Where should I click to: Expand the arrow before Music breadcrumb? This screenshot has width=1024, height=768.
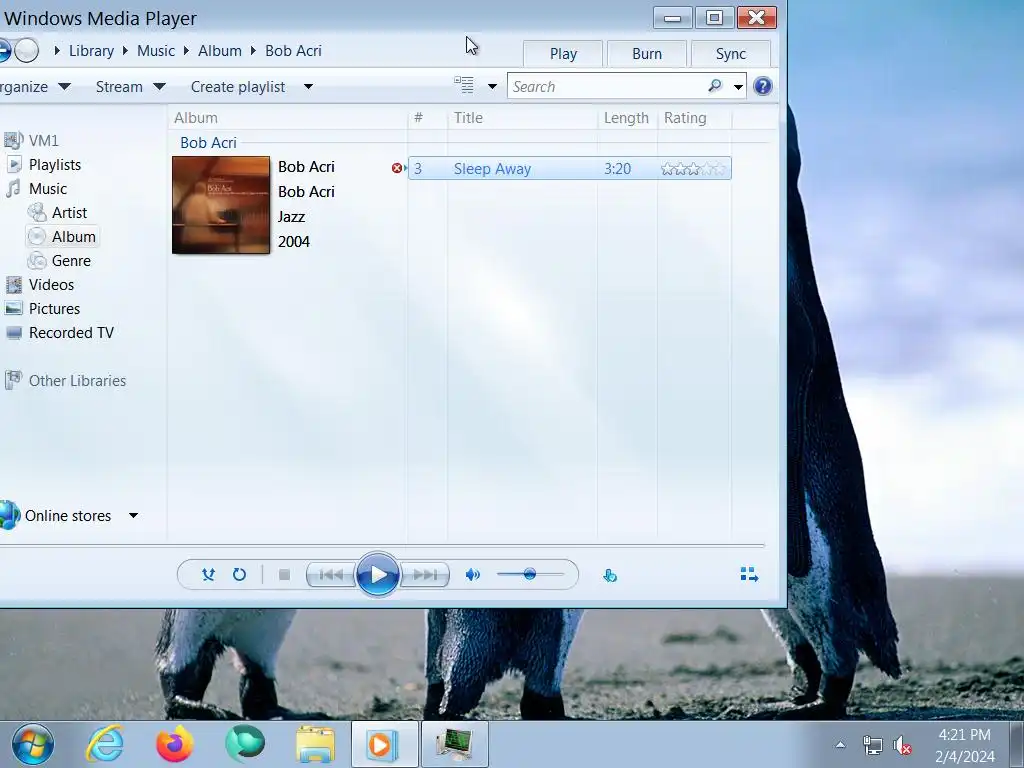point(125,50)
